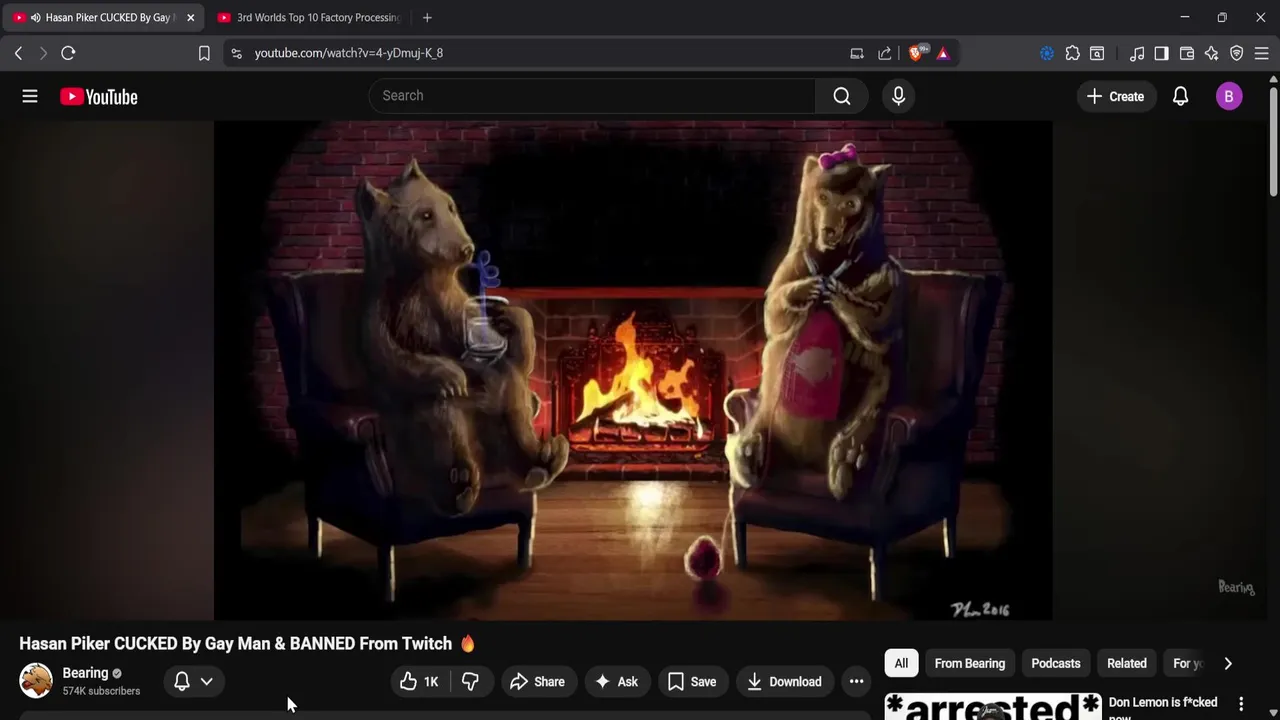Toggle channel notification bell for Bearing
Image resolution: width=1280 pixels, height=720 pixels.
click(182, 681)
